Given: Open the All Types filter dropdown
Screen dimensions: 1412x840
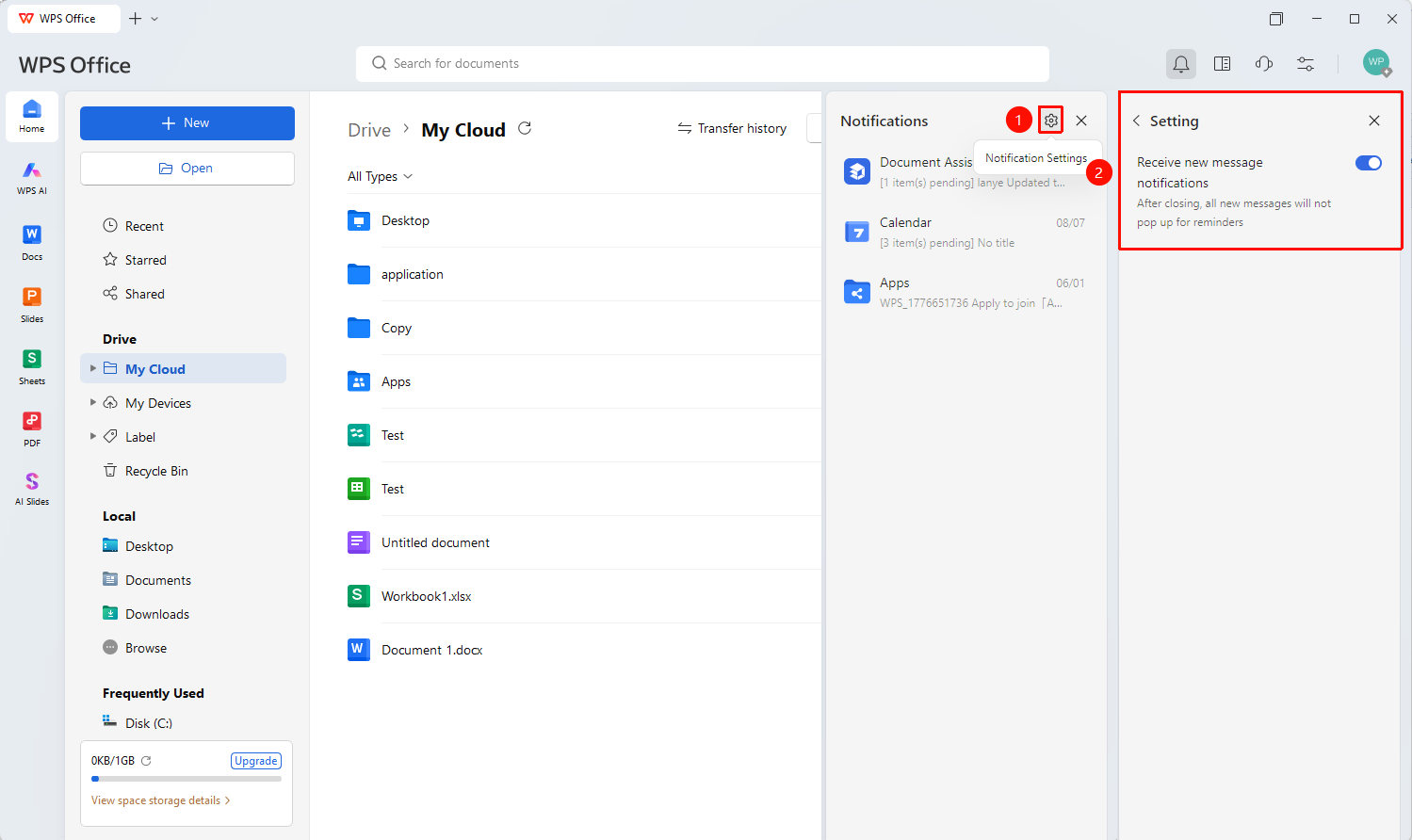Looking at the screenshot, I should pyautogui.click(x=380, y=176).
